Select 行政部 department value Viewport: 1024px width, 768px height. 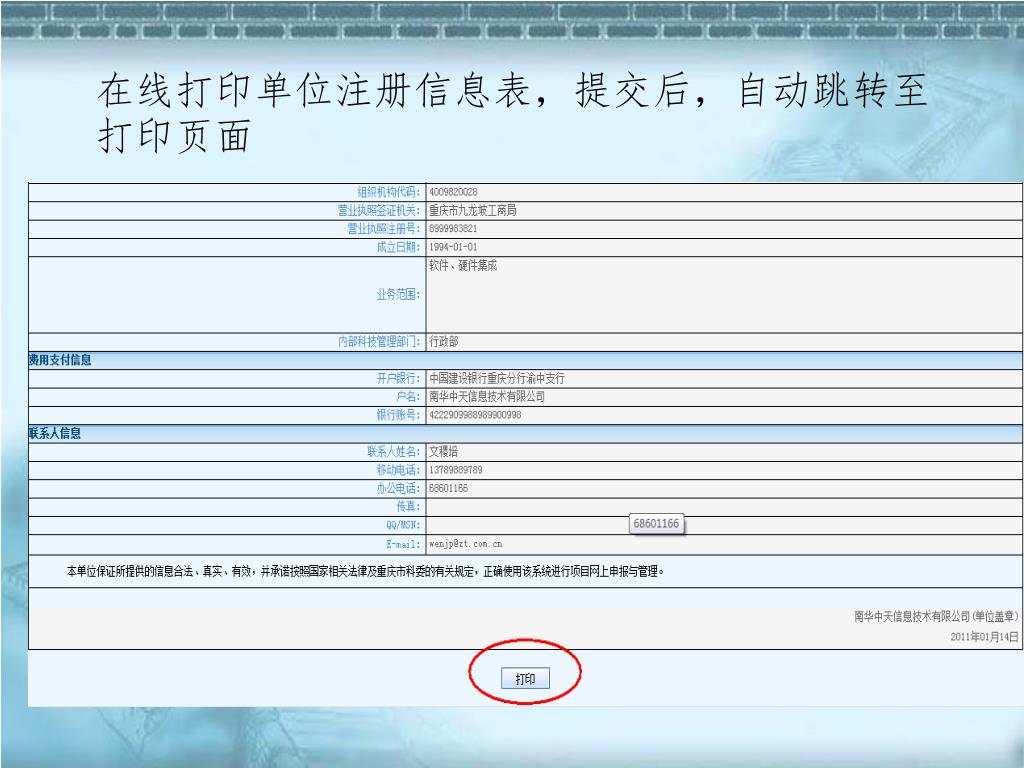pos(443,342)
